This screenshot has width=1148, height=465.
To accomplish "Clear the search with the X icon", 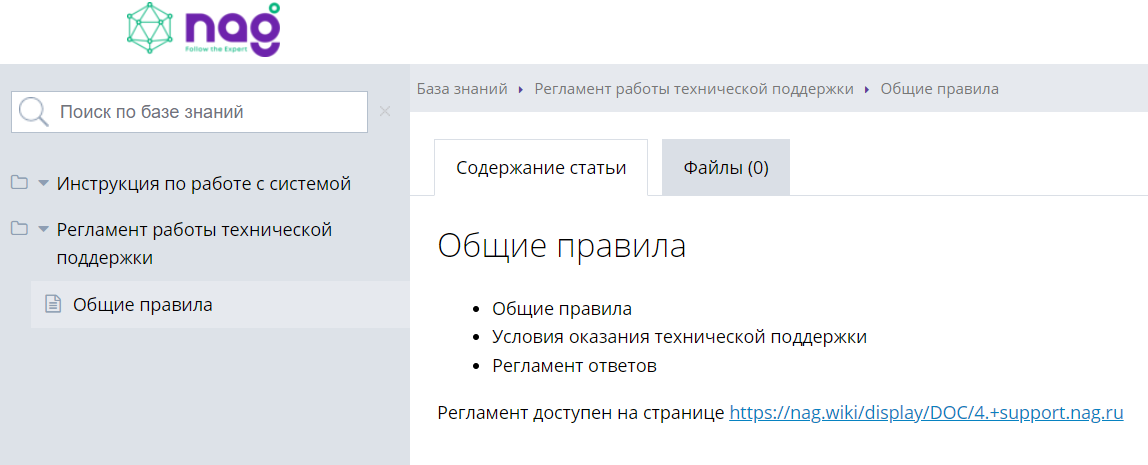I will 385,111.
